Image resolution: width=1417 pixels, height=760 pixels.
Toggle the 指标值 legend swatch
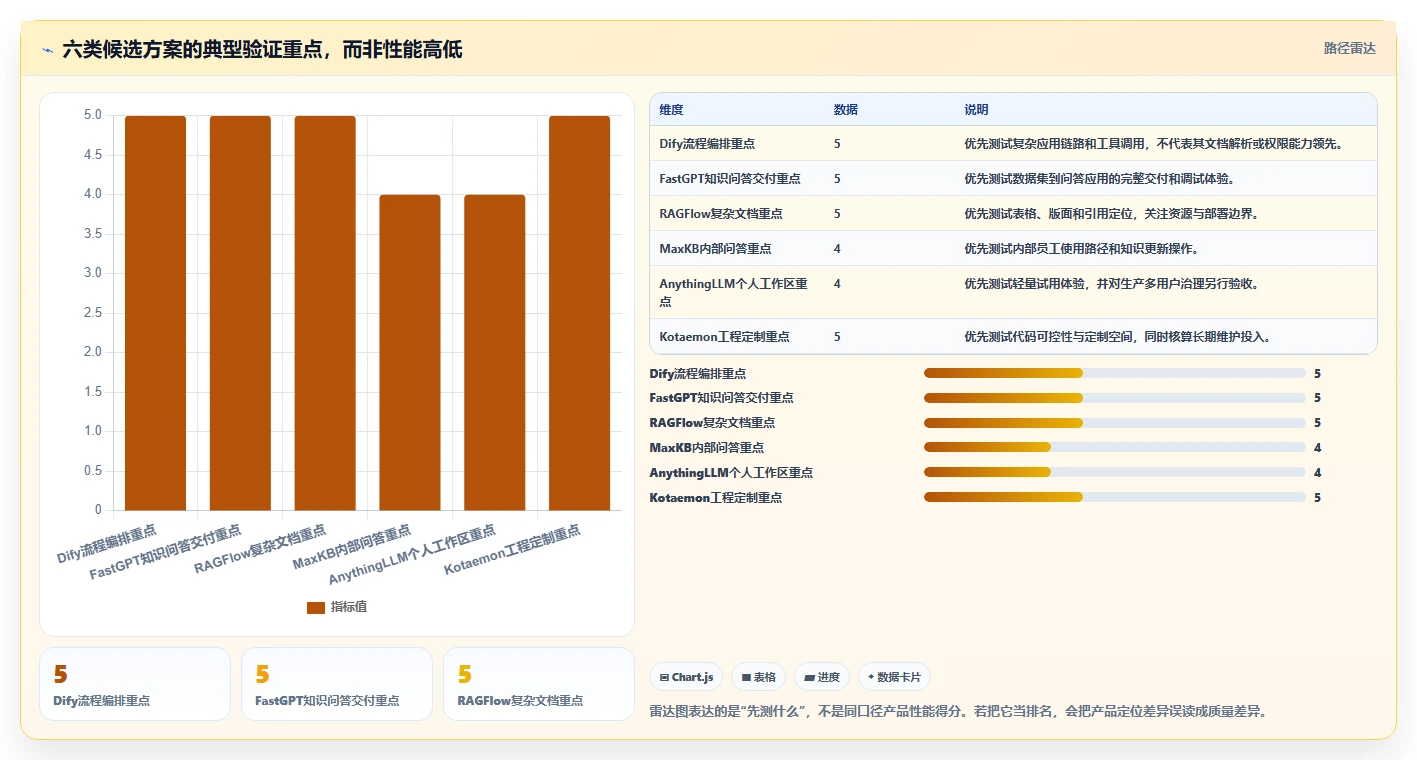point(316,607)
